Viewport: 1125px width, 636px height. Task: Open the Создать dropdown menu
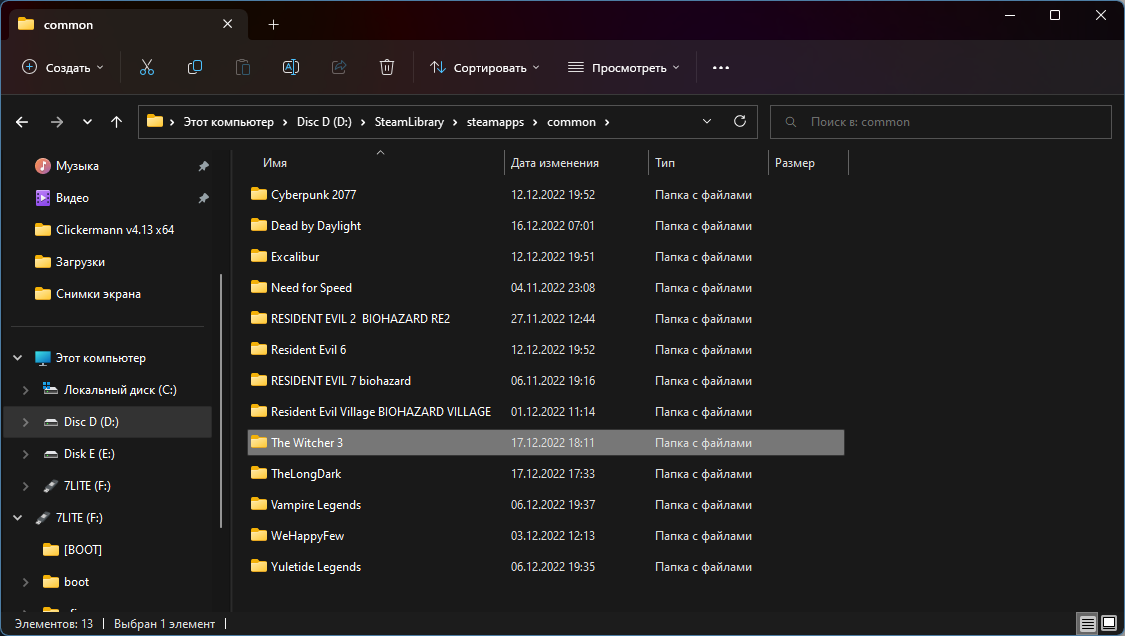(x=62, y=67)
